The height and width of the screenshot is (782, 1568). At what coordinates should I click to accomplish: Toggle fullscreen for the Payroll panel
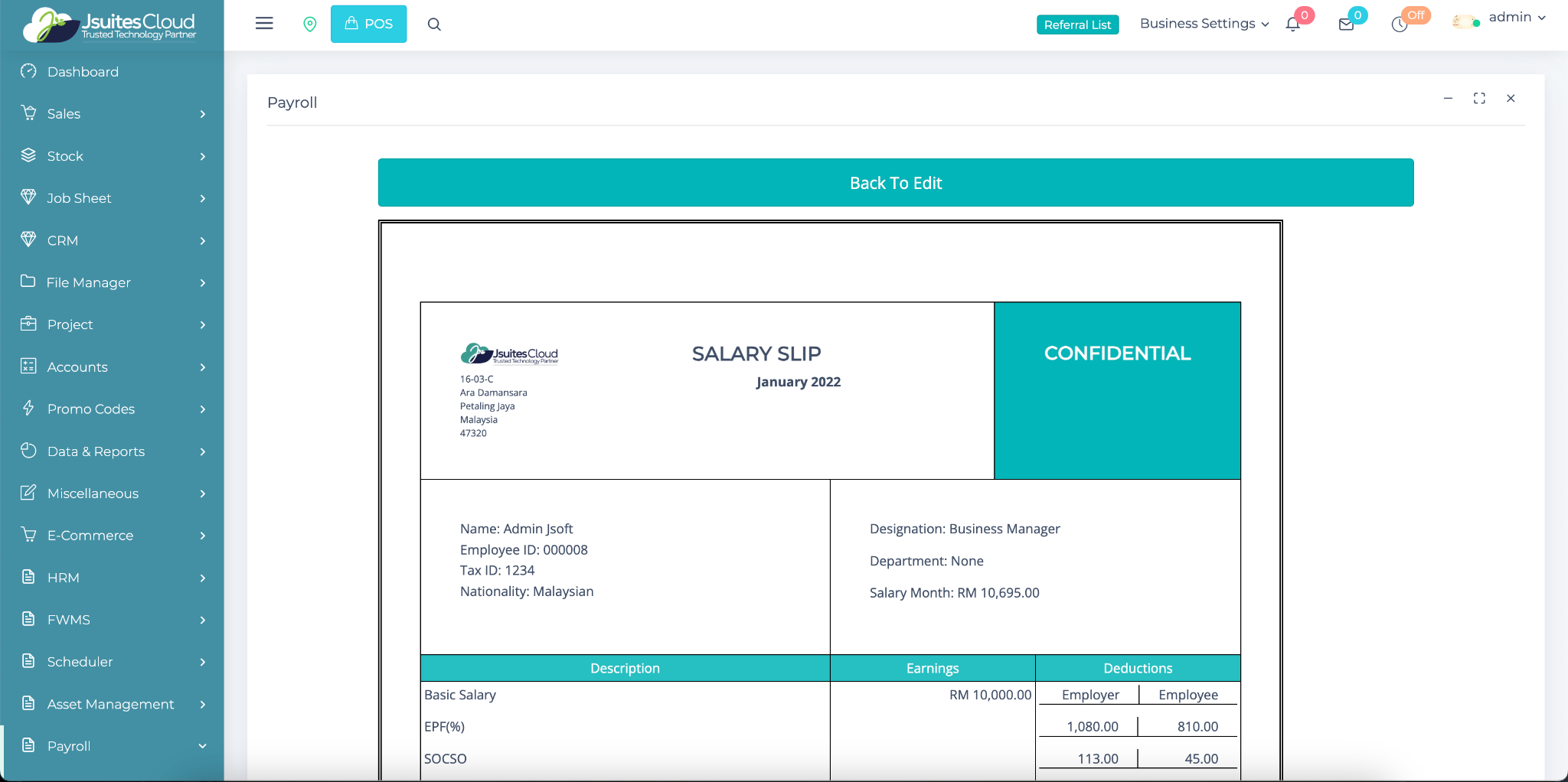click(1479, 99)
